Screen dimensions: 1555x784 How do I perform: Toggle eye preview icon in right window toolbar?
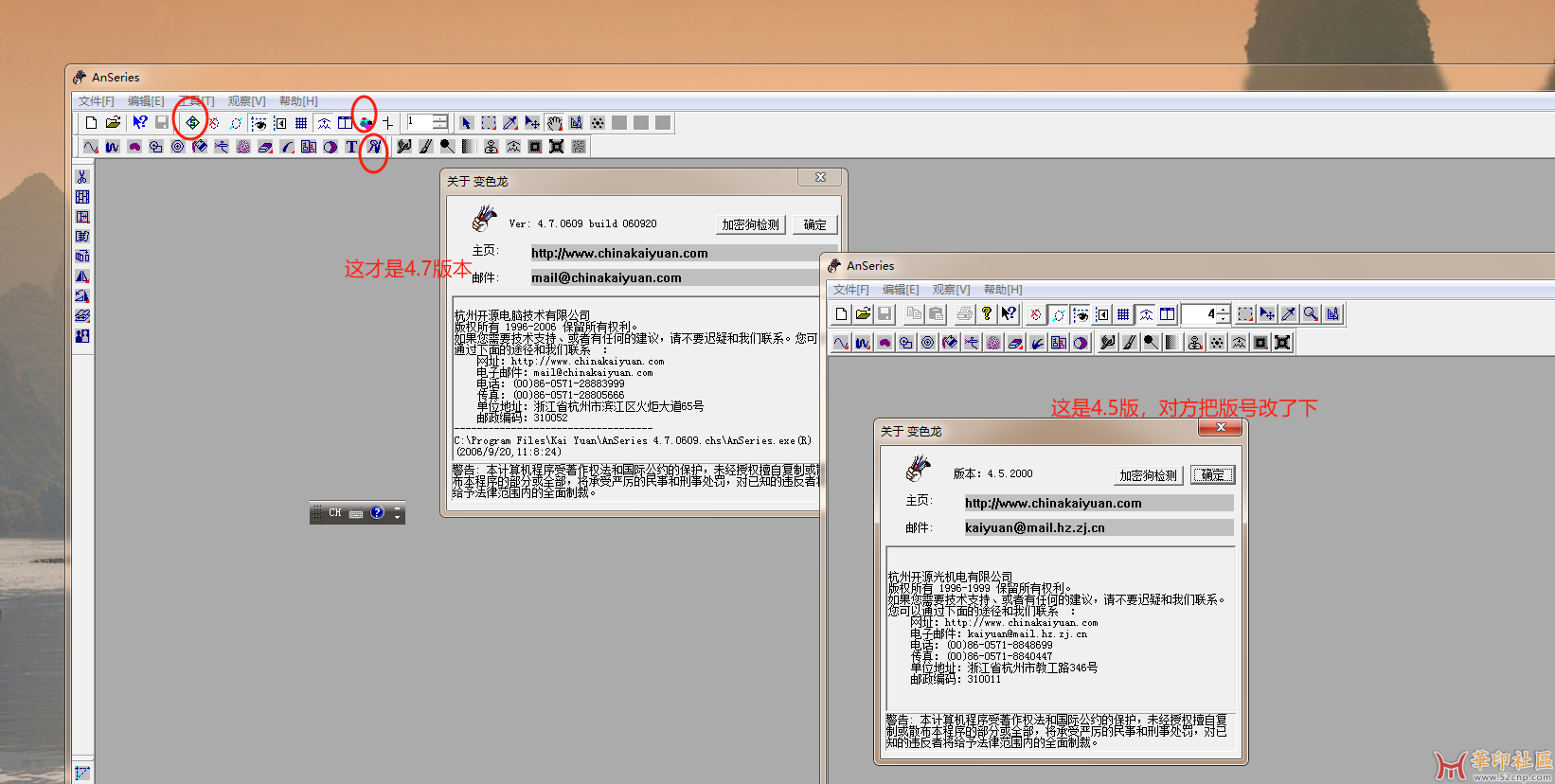[x=1080, y=314]
